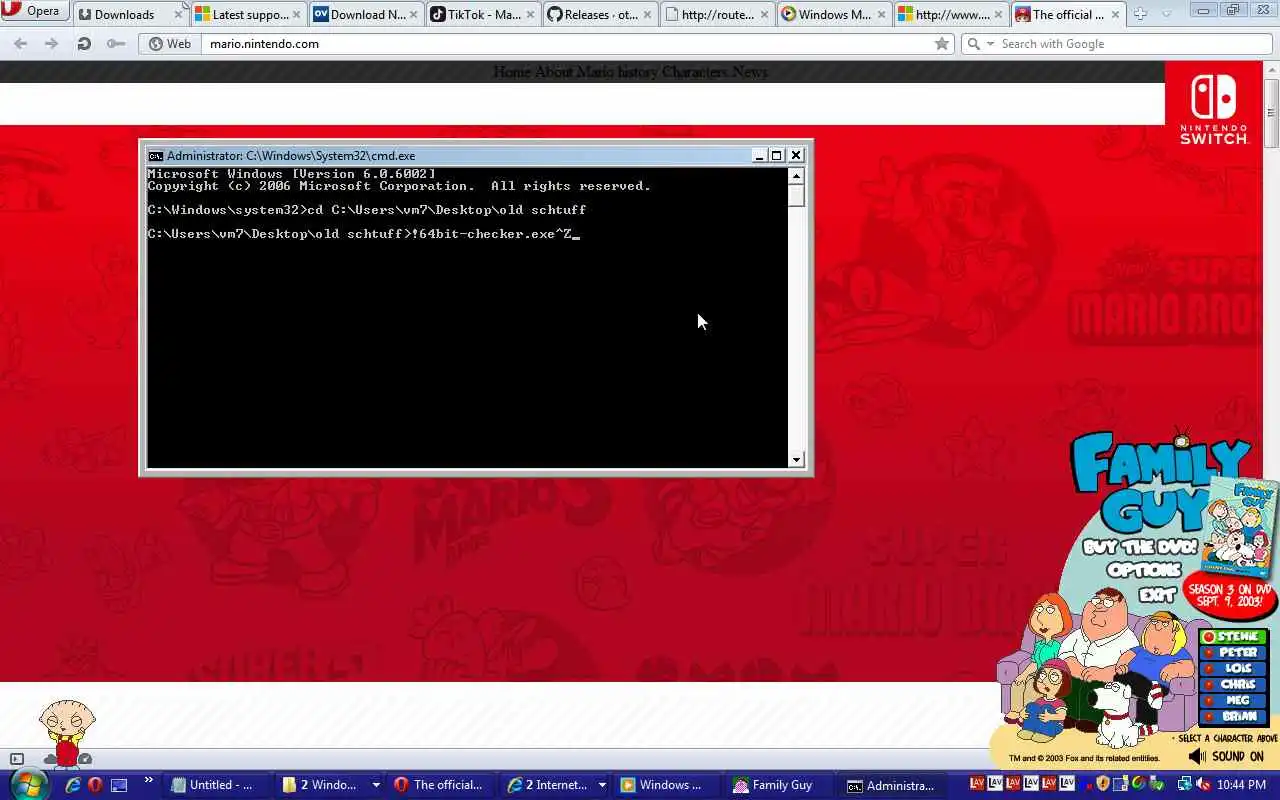Click the network tray icon
Image resolution: width=1280 pixels, height=800 pixels.
coord(1184,784)
